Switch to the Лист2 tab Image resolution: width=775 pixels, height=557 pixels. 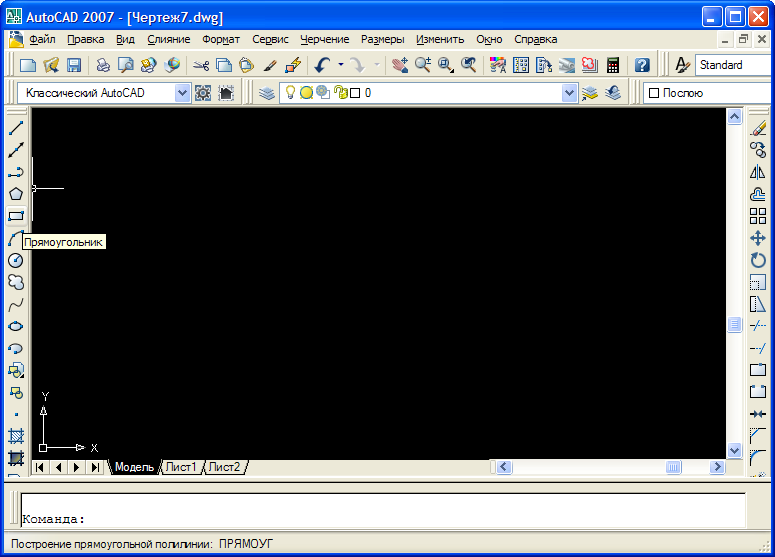pyautogui.click(x=224, y=467)
